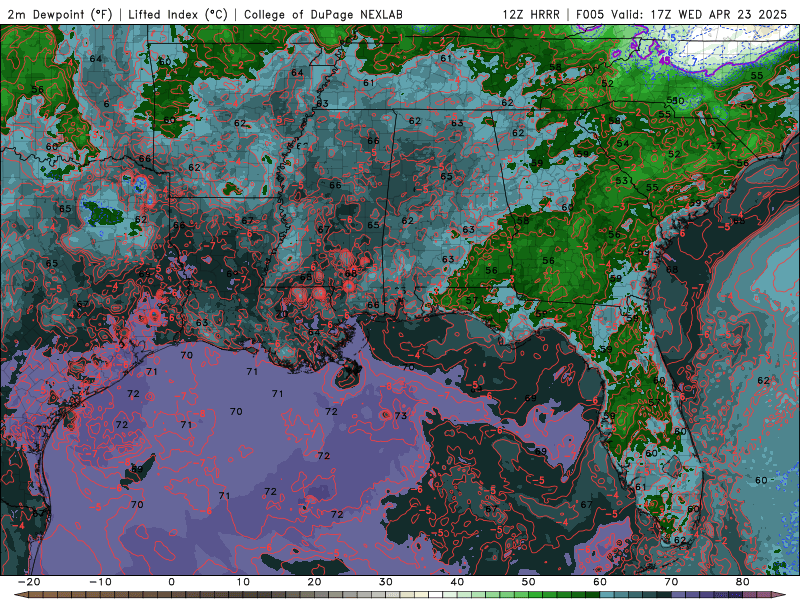Click the '-10' color scale label

coord(100,582)
